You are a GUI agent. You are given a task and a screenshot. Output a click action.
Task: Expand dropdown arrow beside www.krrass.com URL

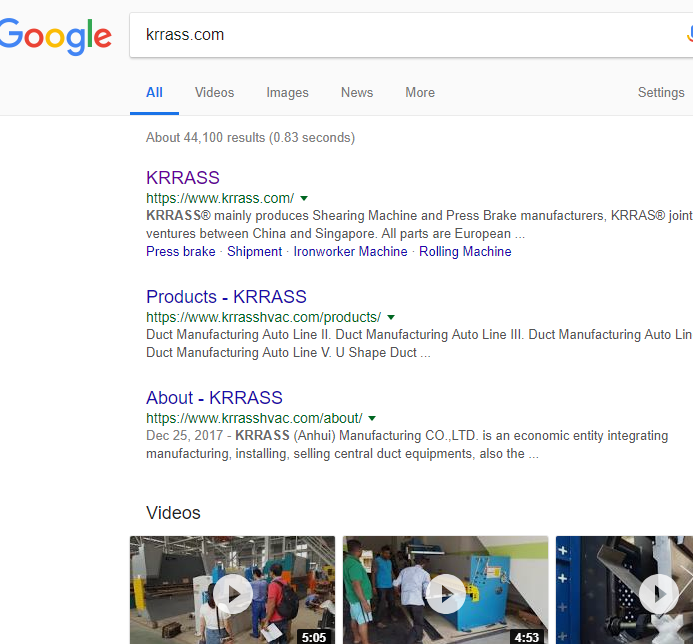pyautogui.click(x=304, y=198)
